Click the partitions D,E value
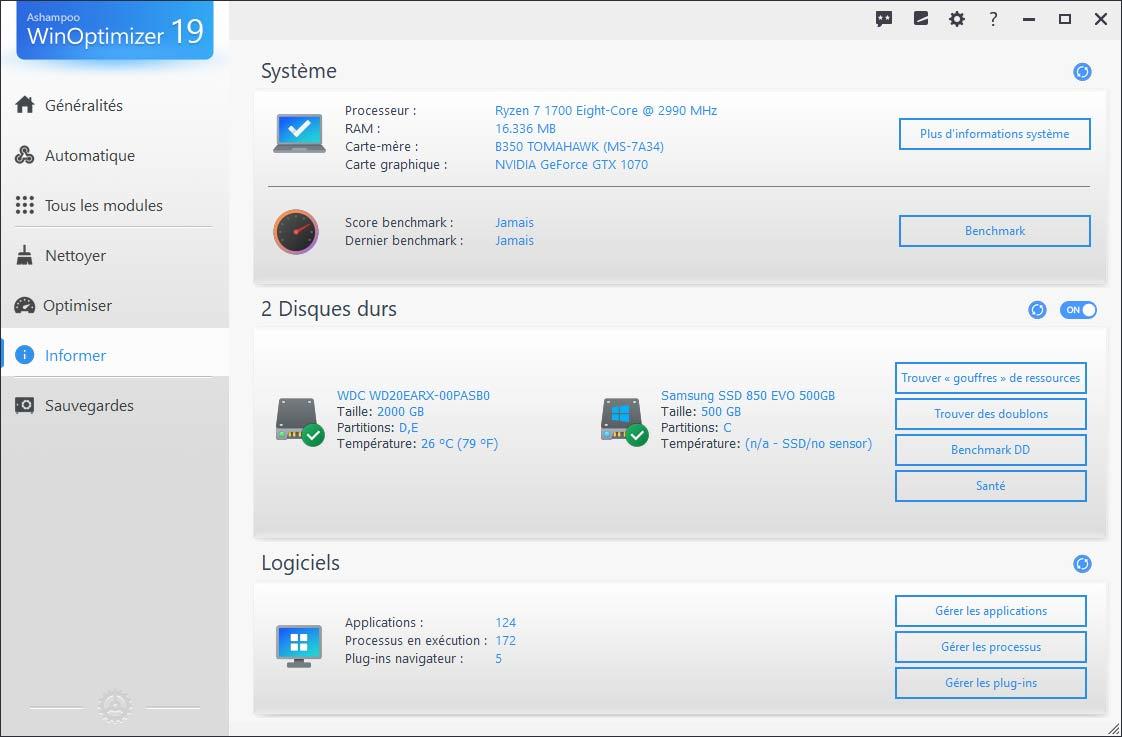Screen dimensions: 1122x737 tap(409, 427)
